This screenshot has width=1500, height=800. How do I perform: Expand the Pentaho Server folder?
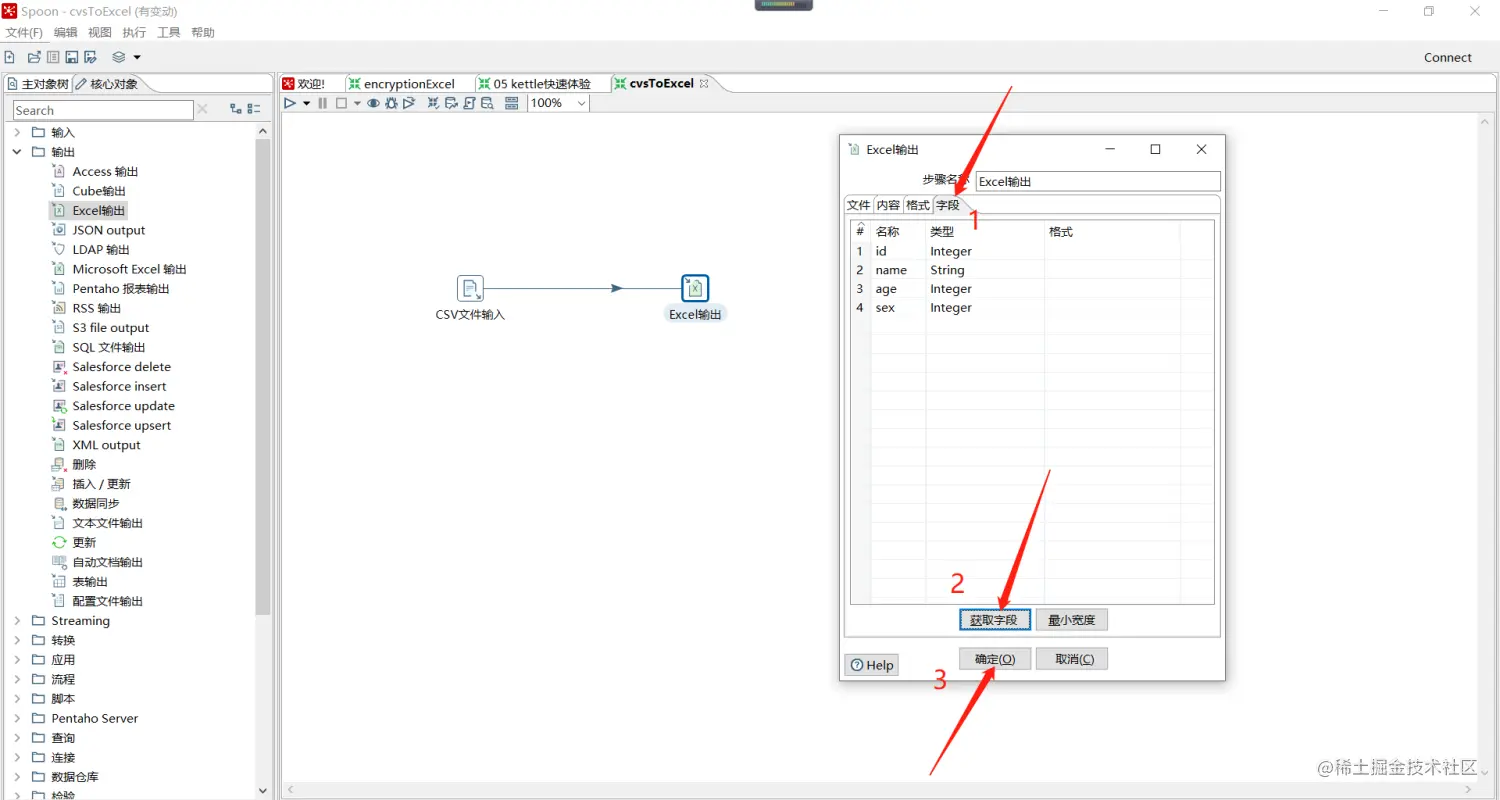pos(17,718)
